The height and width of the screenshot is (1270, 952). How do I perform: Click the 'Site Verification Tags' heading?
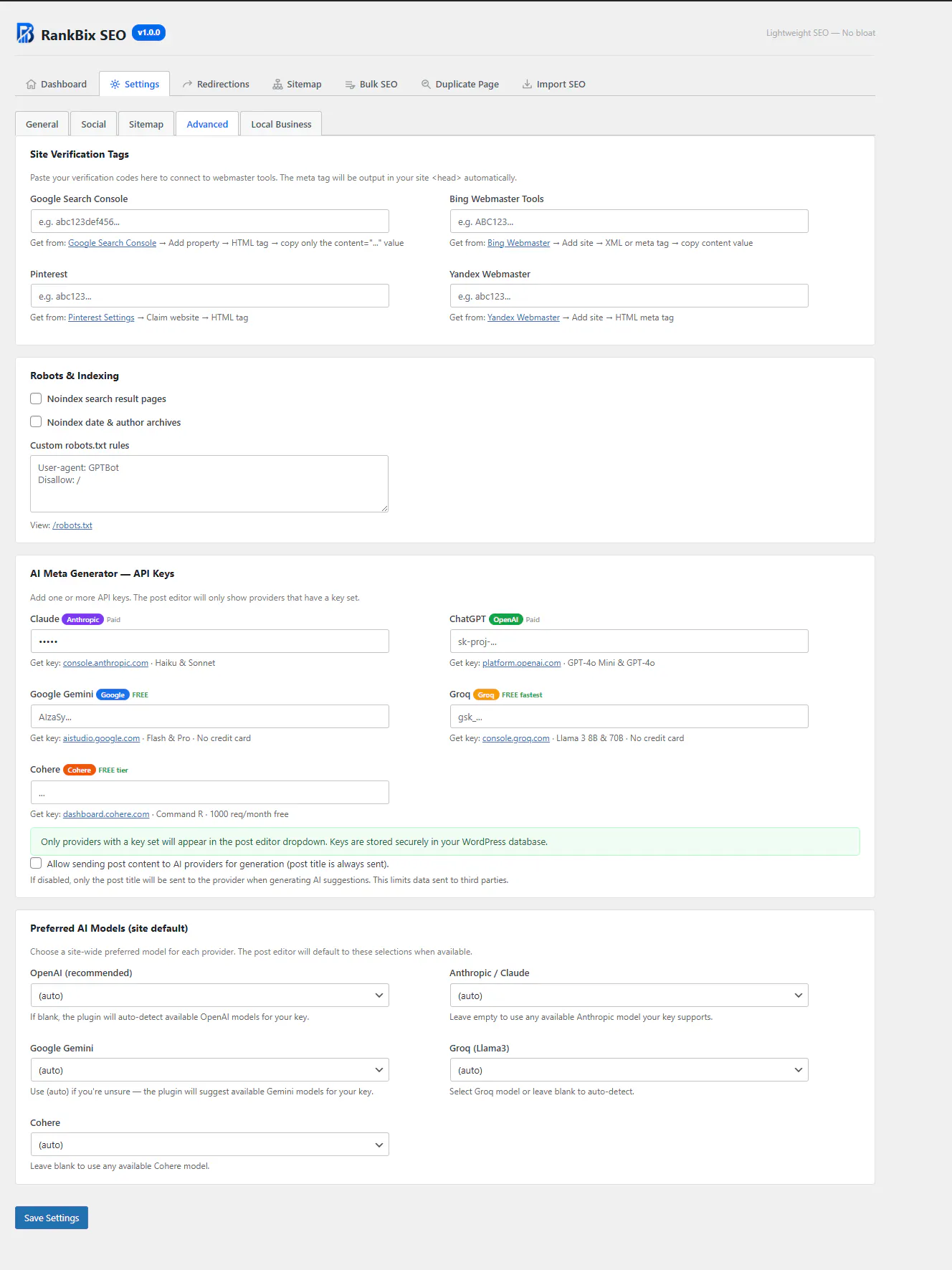[80, 154]
